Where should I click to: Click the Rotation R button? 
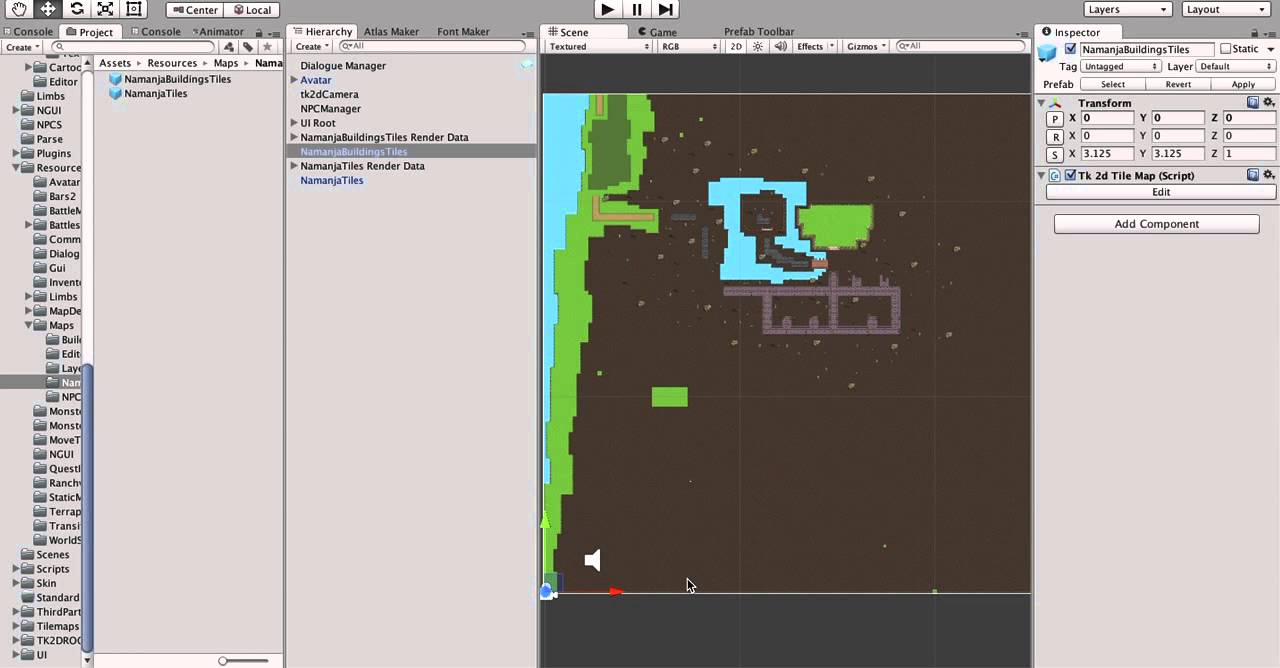pyautogui.click(x=1054, y=137)
